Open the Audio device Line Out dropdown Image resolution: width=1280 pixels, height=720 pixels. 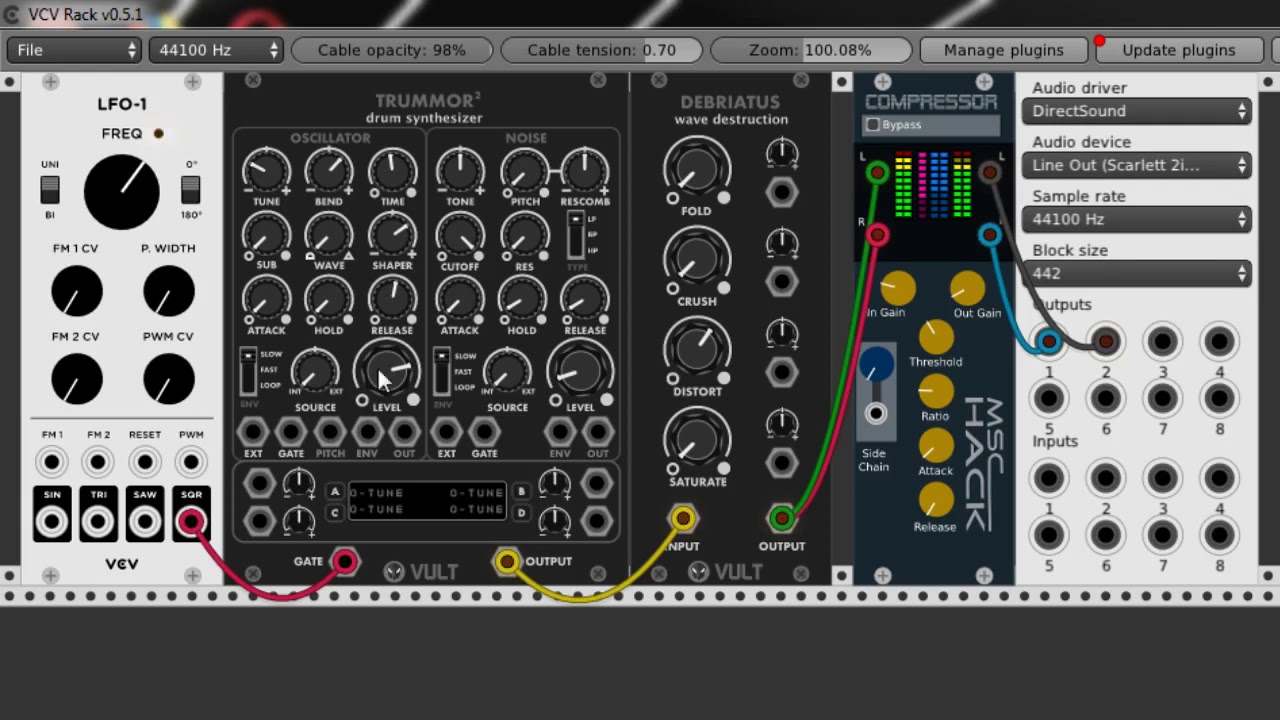(1137, 165)
